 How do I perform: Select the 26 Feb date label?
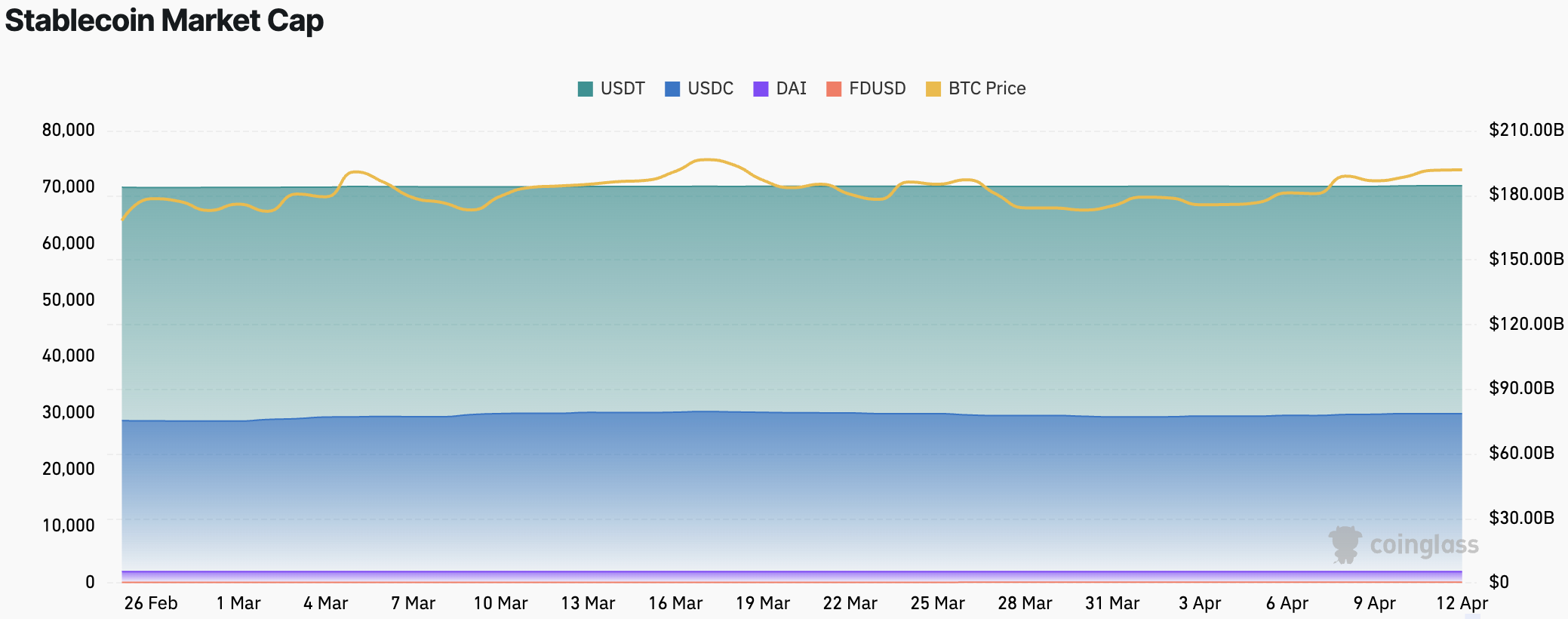tap(151, 603)
